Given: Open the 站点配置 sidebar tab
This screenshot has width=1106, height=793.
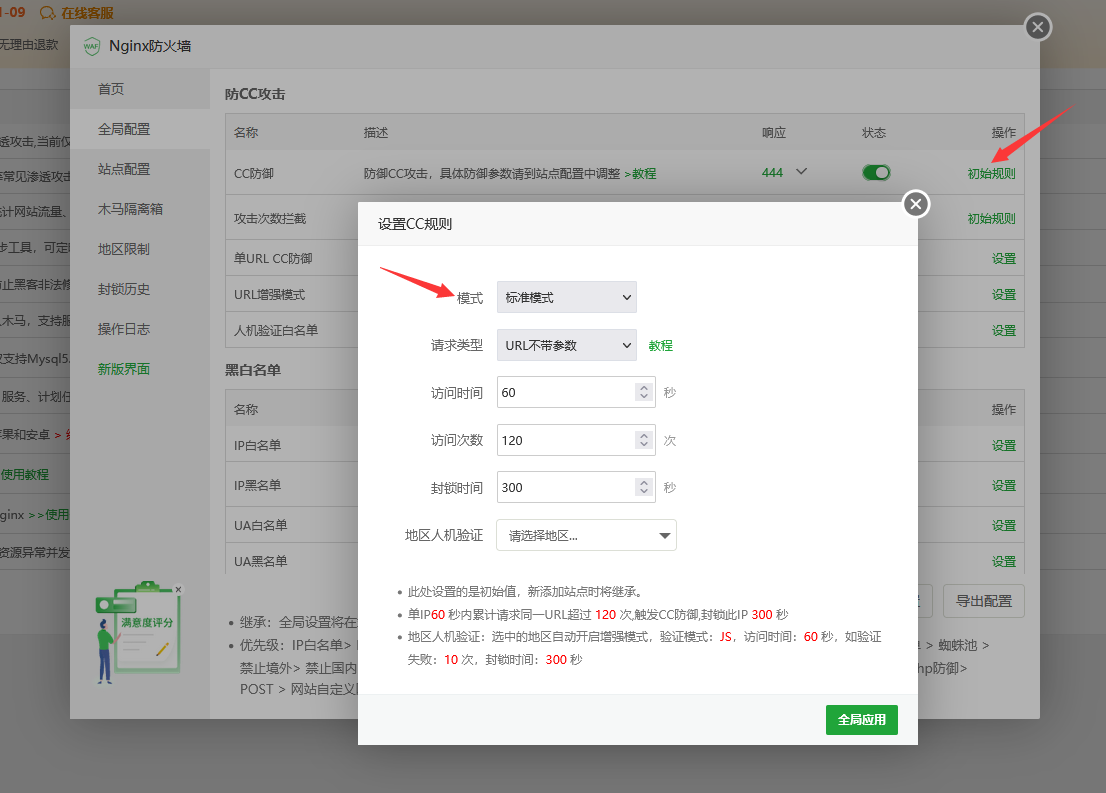Looking at the screenshot, I should (140, 169).
